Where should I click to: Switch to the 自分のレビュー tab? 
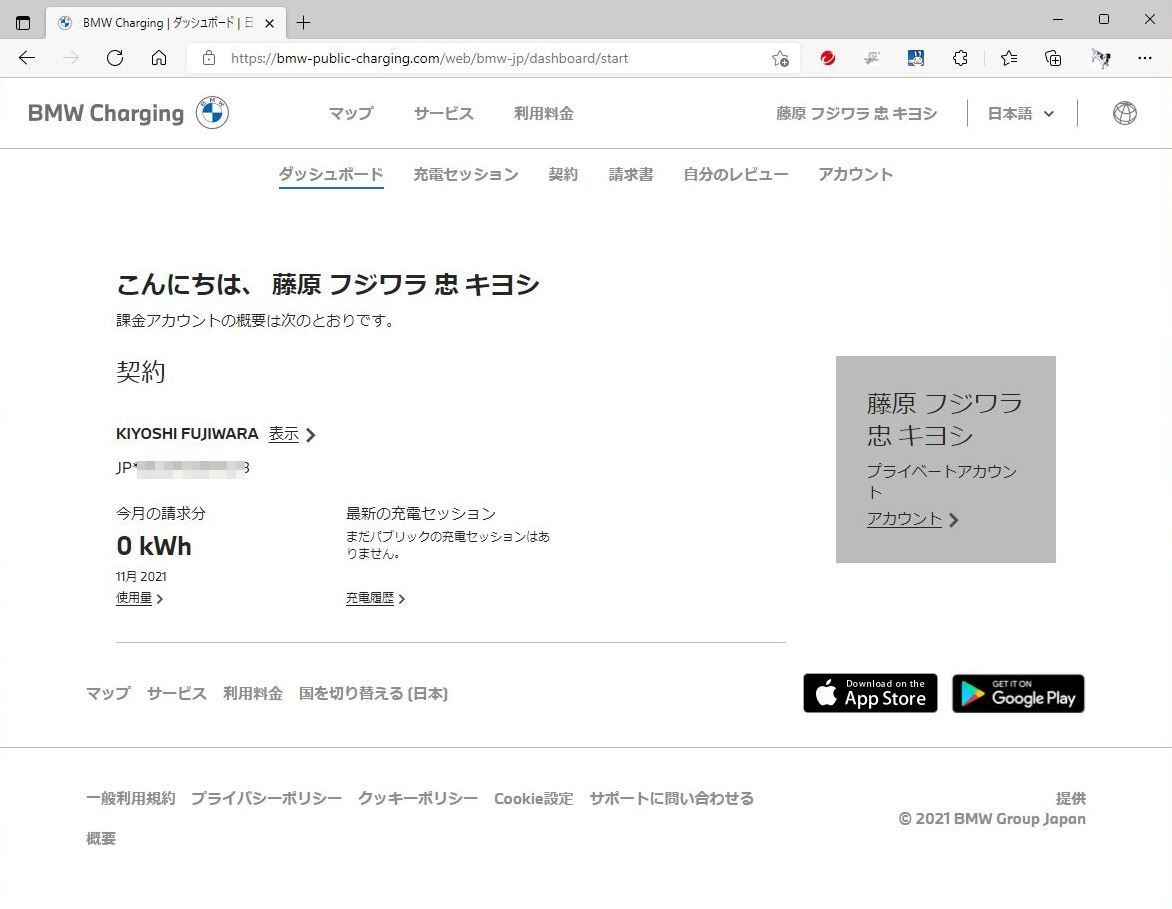coord(735,175)
